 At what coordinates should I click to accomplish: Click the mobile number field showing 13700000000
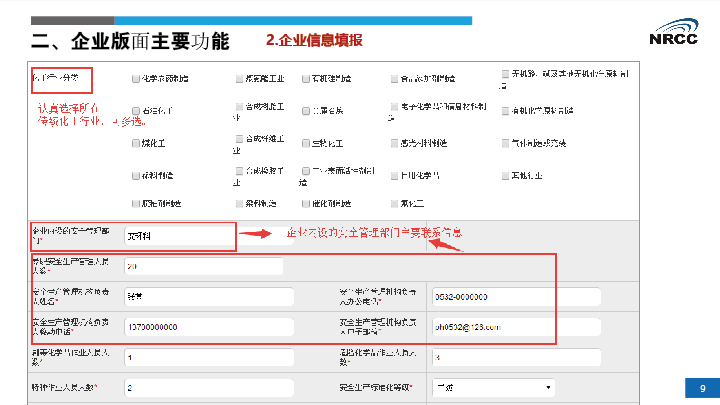click(203, 327)
